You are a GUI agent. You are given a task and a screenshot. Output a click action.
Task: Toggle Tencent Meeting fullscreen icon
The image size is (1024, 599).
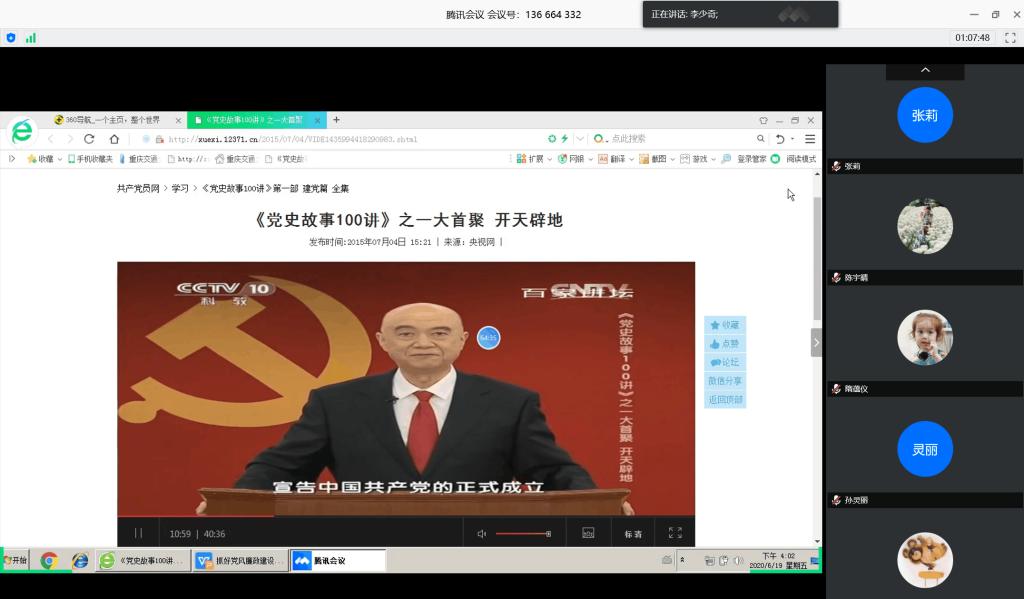(x=1010, y=38)
